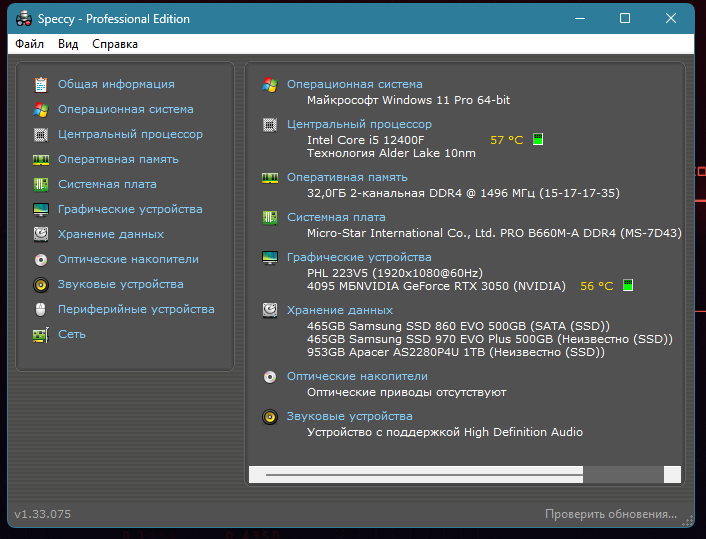The width and height of the screenshot is (706, 539).
Task: Select Периферийные устройства in the sidebar
Action: (x=136, y=309)
